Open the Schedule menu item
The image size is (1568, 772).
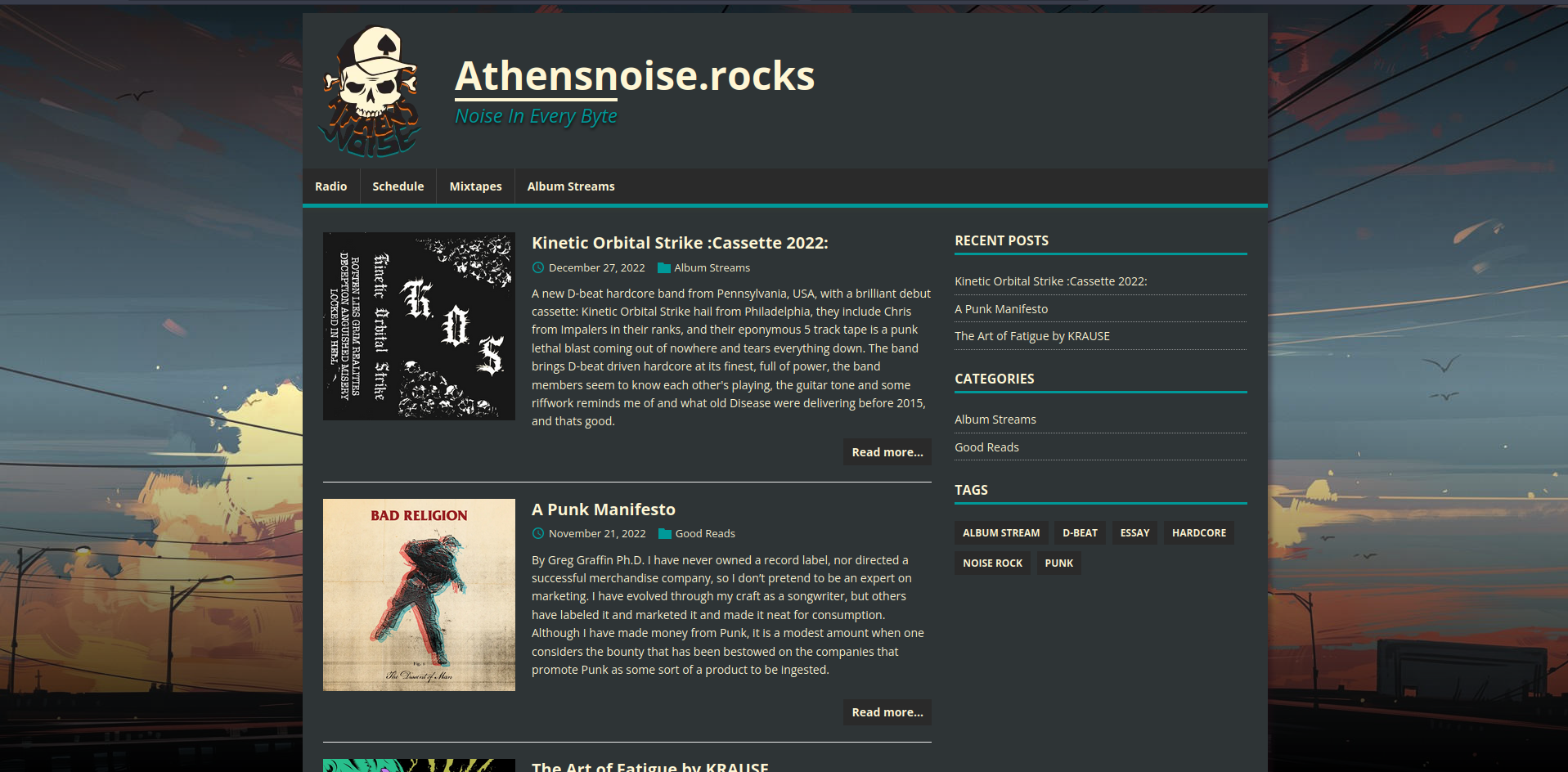(398, 186)
